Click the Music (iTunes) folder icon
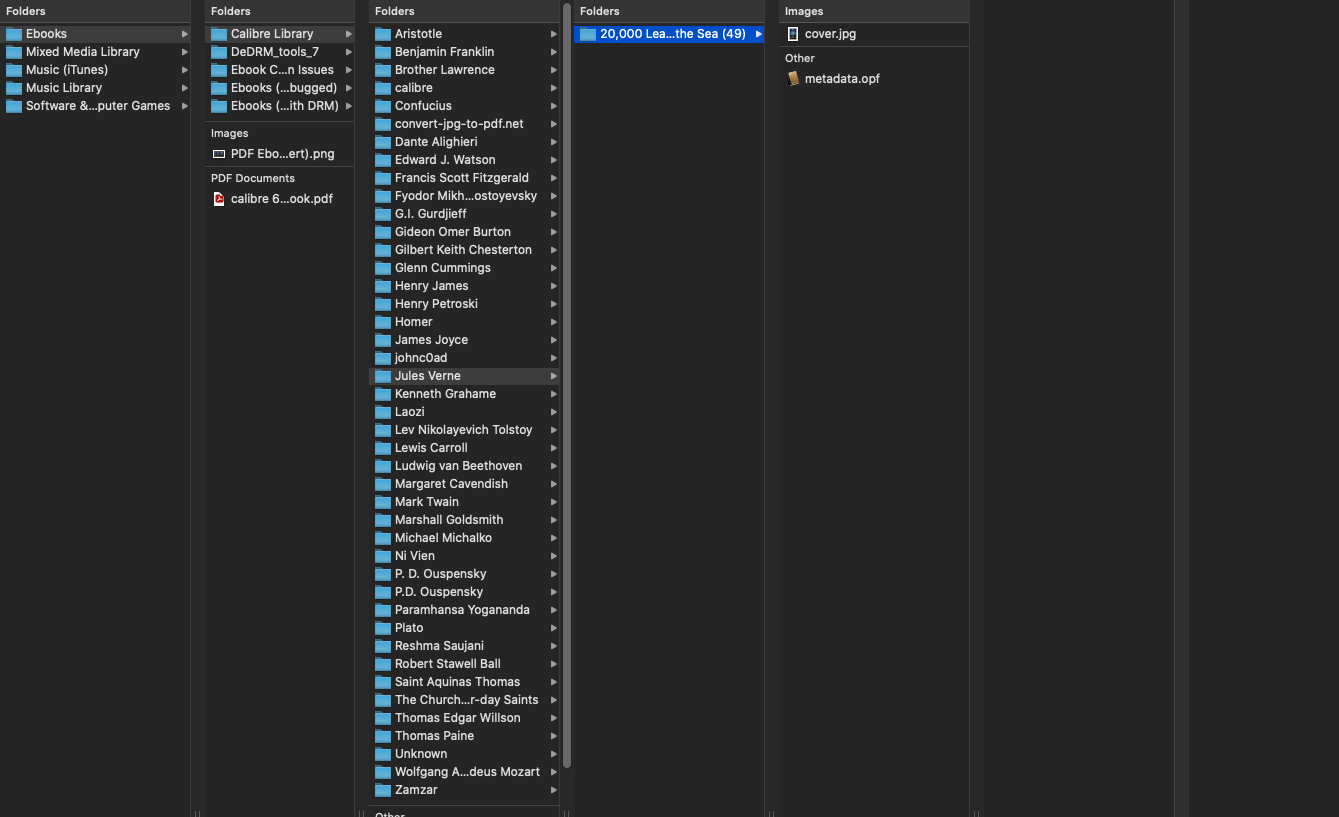Screen dimensions: 1339x817 point(14,70)
